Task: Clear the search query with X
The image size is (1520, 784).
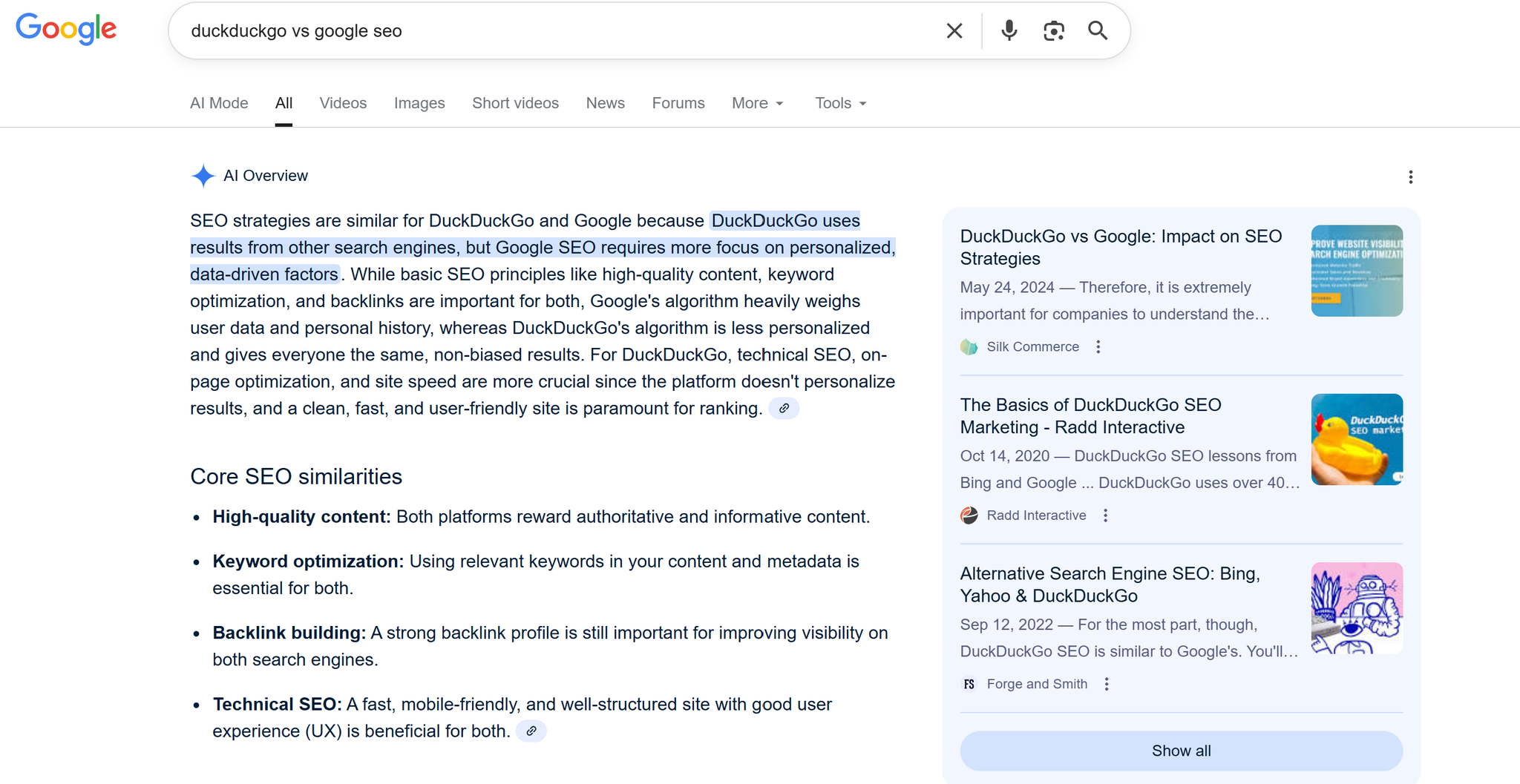Action: [954, 30]
